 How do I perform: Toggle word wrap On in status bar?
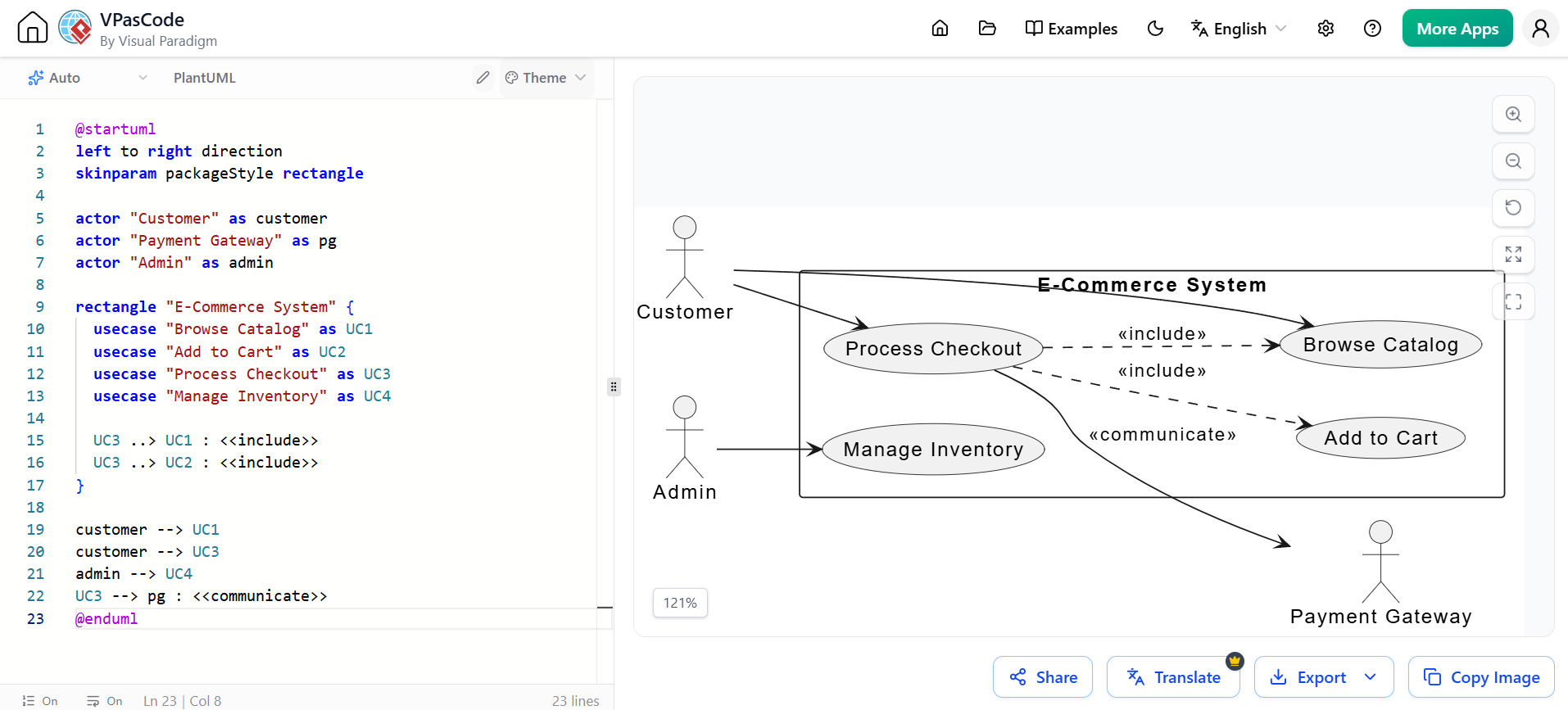pyautogui.click(x=104, y=701)
